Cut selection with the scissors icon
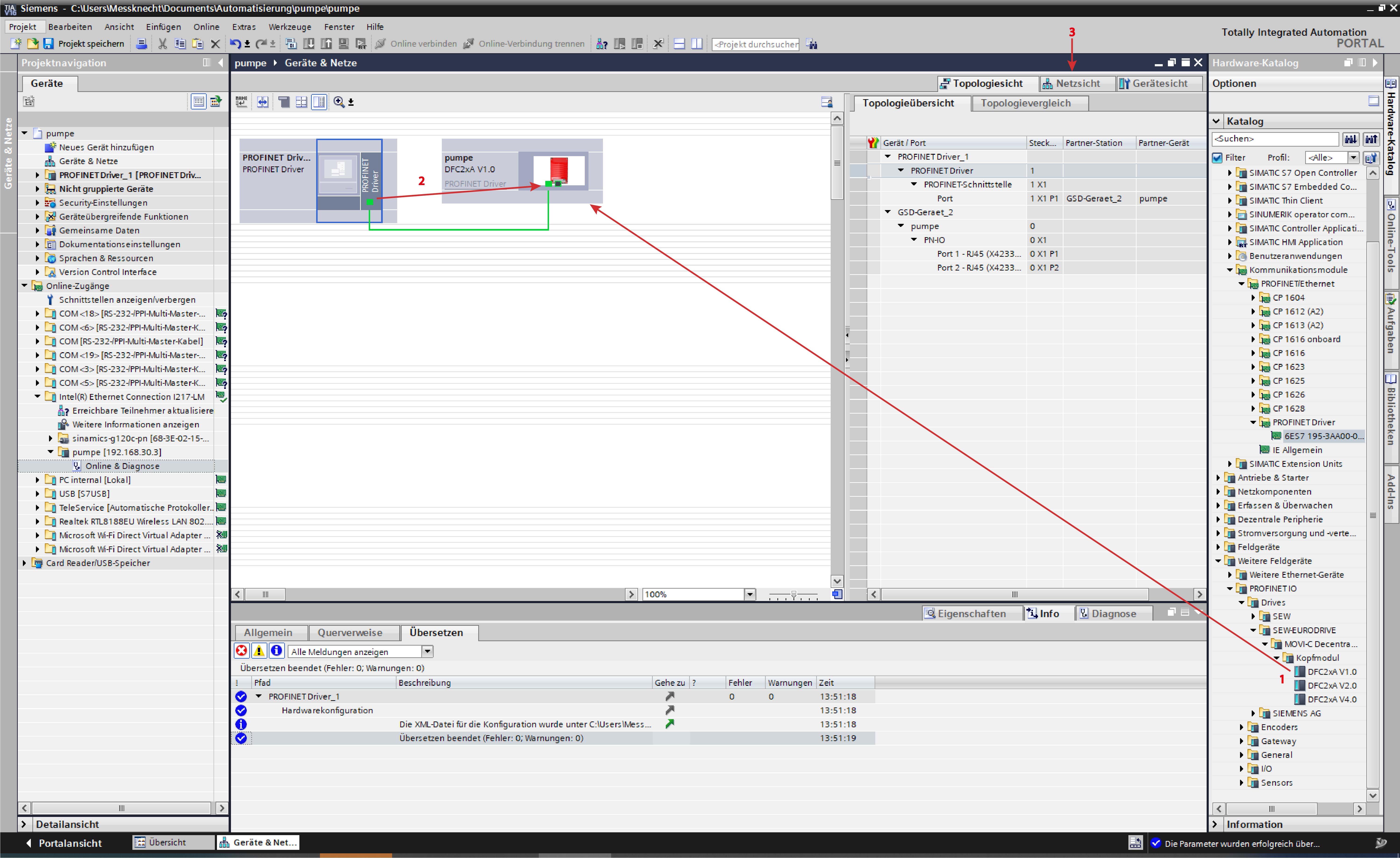This screenshot has height=858, width=1400. 163,44
